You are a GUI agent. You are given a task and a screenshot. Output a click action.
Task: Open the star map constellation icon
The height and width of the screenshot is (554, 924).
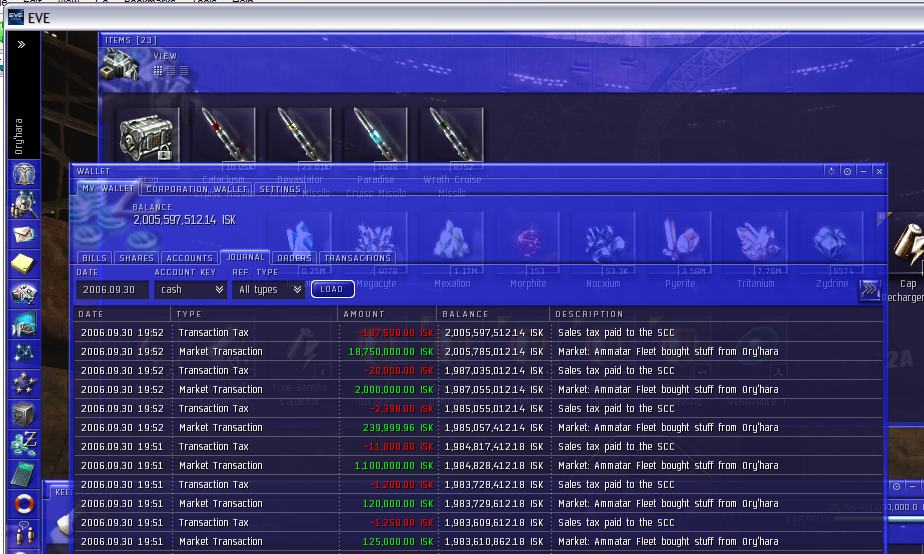coord(24,353)
